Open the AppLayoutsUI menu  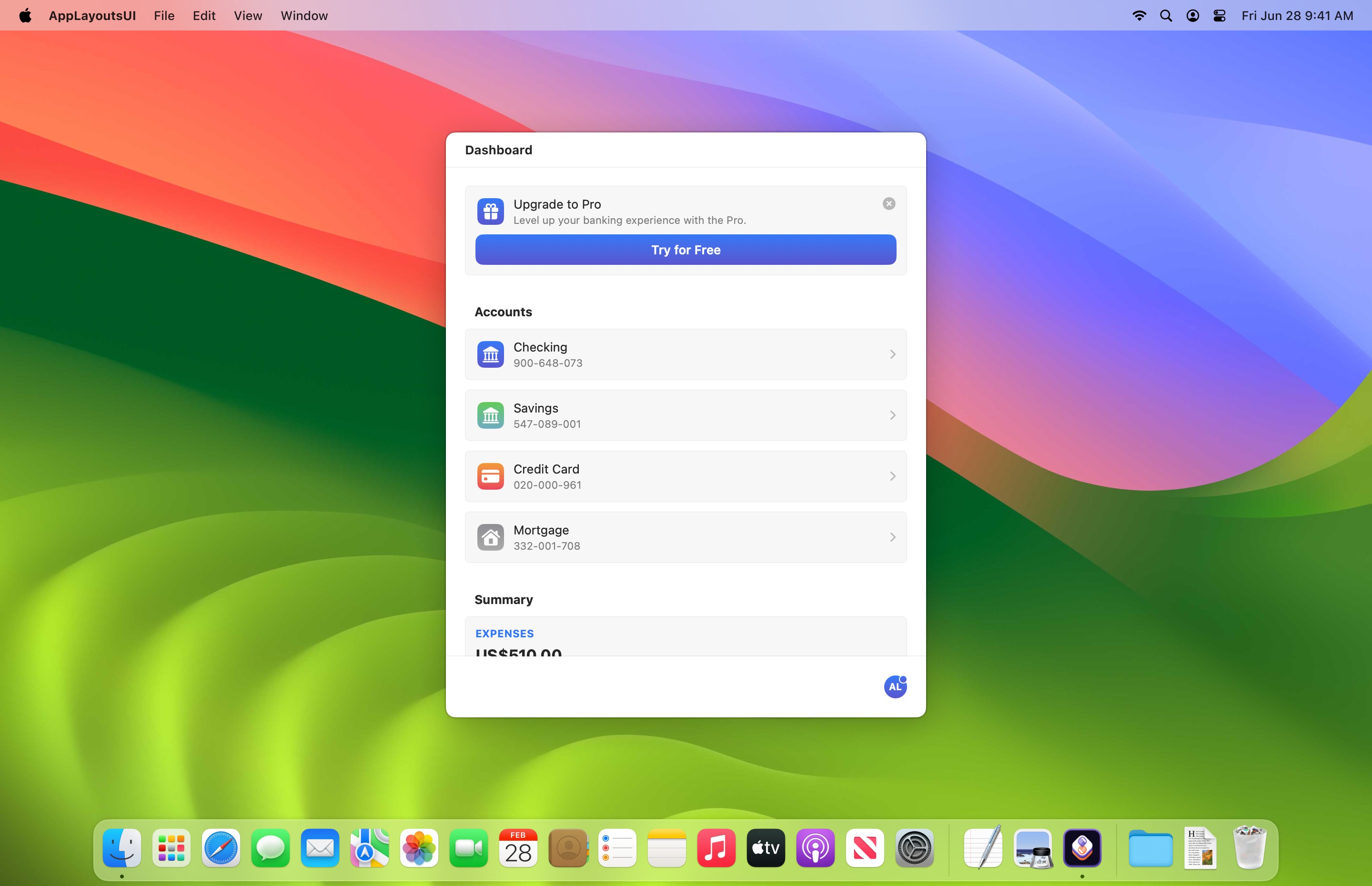coord(92,16)
